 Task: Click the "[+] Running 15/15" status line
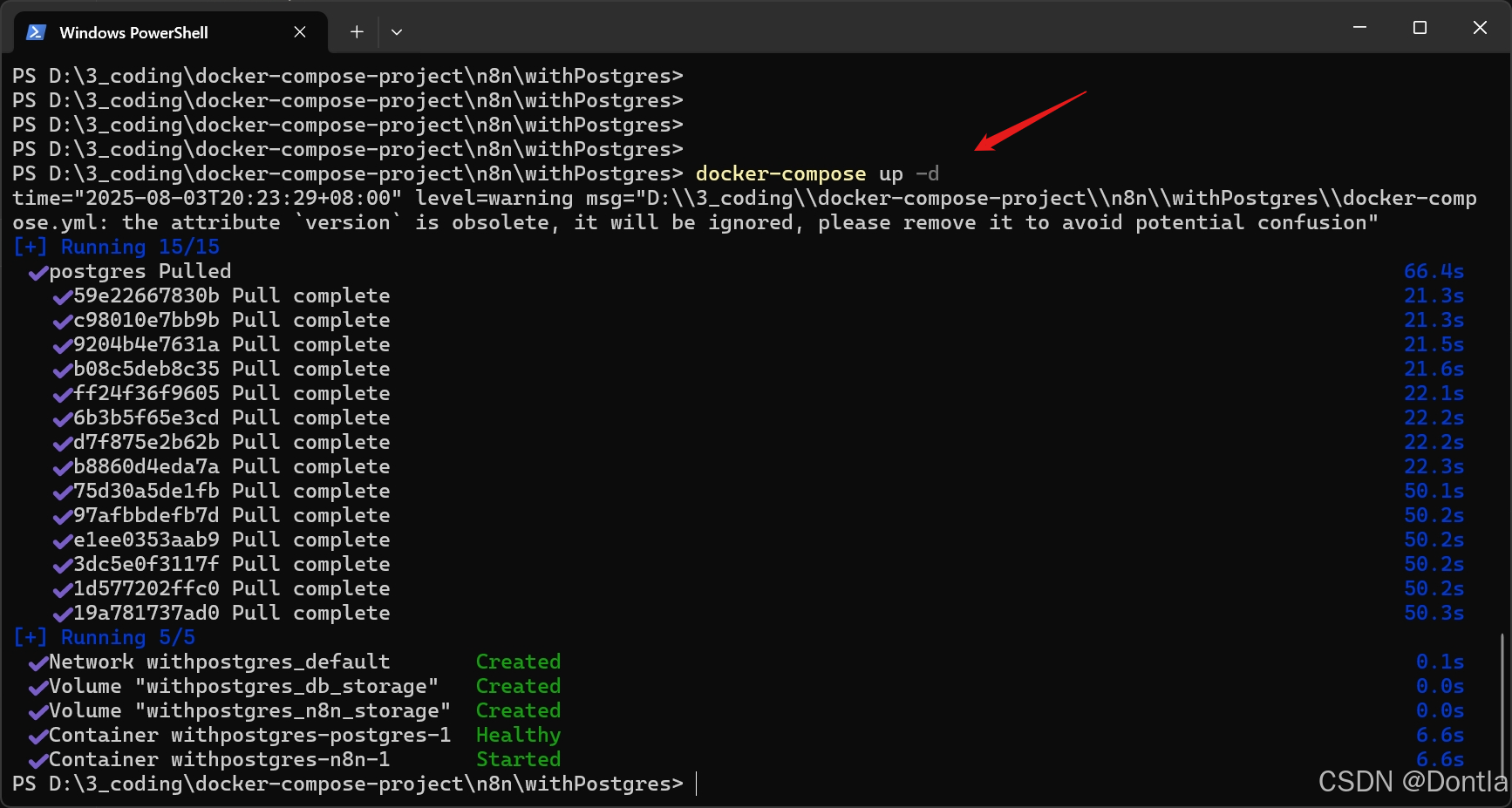click(x=116, y=247)
